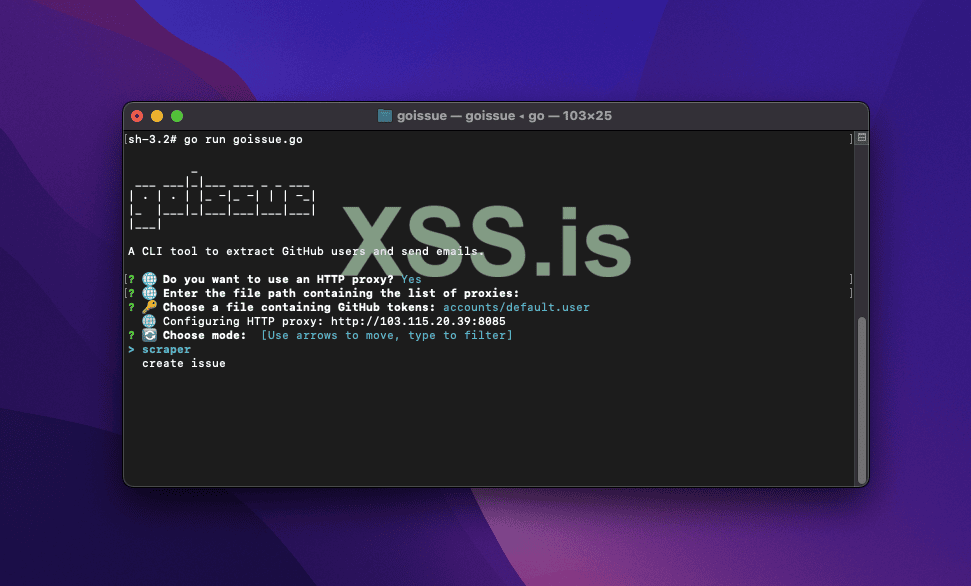This screenshot has height=586, width=971.
Task: Click the 'Choose mode:' prompt label
Action: pos(204,335)
